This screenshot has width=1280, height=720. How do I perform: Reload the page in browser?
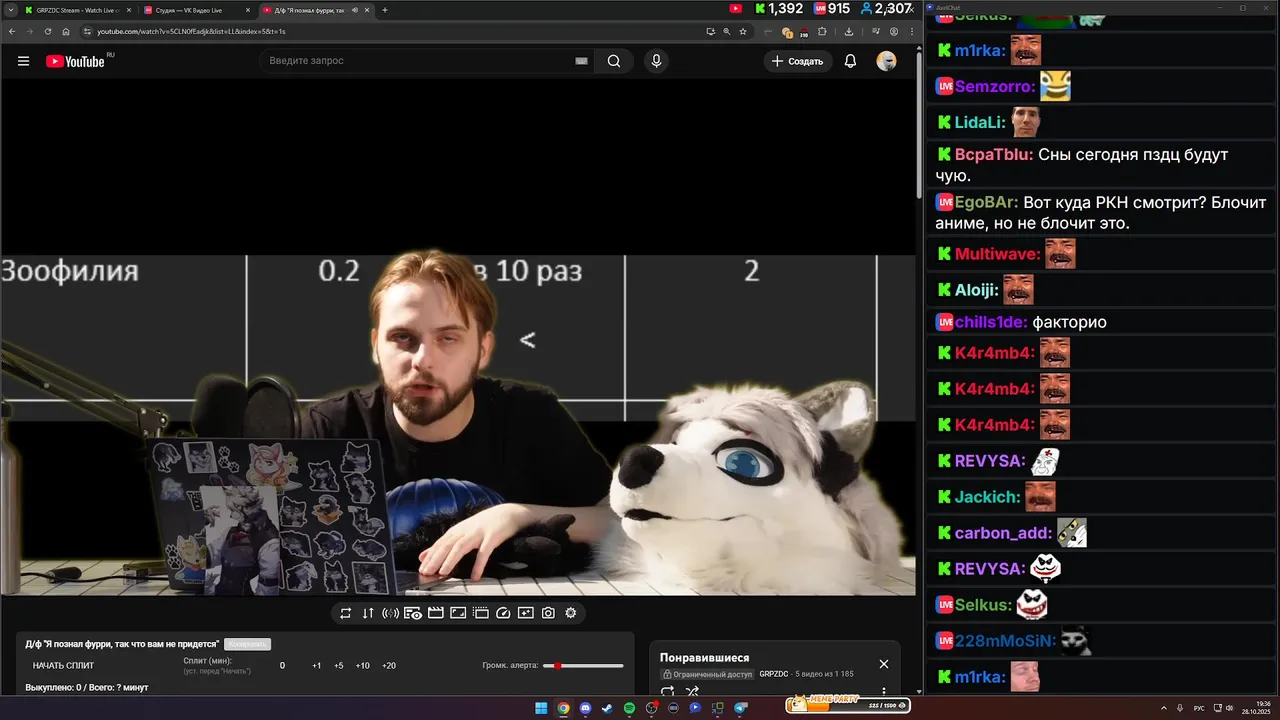tap(48, 31)
